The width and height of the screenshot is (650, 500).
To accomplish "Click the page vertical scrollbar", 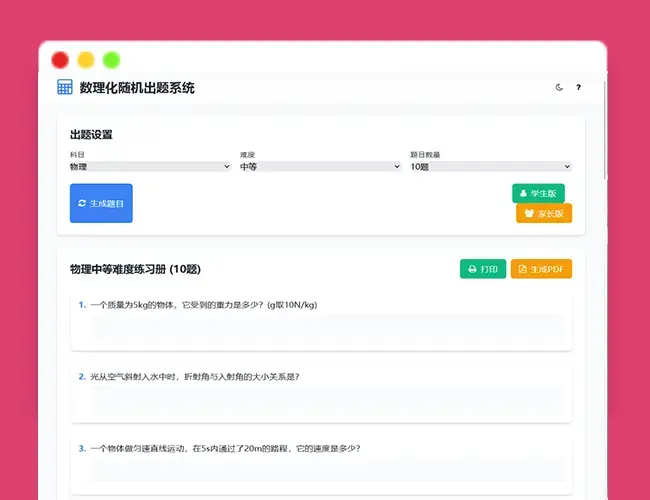I will coord(605,131).
